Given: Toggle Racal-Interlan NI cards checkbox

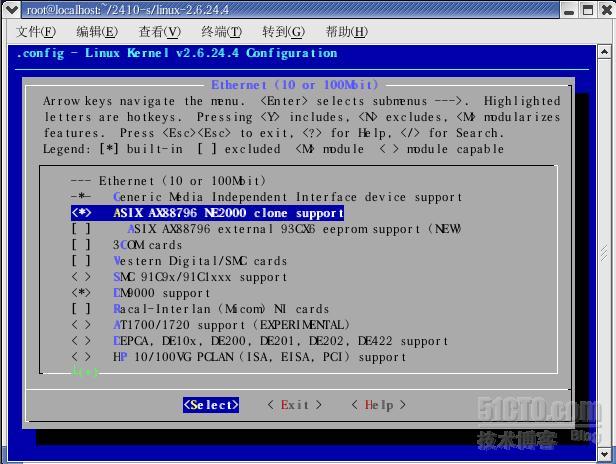Looking at the screenshot, I should (81, 309).
